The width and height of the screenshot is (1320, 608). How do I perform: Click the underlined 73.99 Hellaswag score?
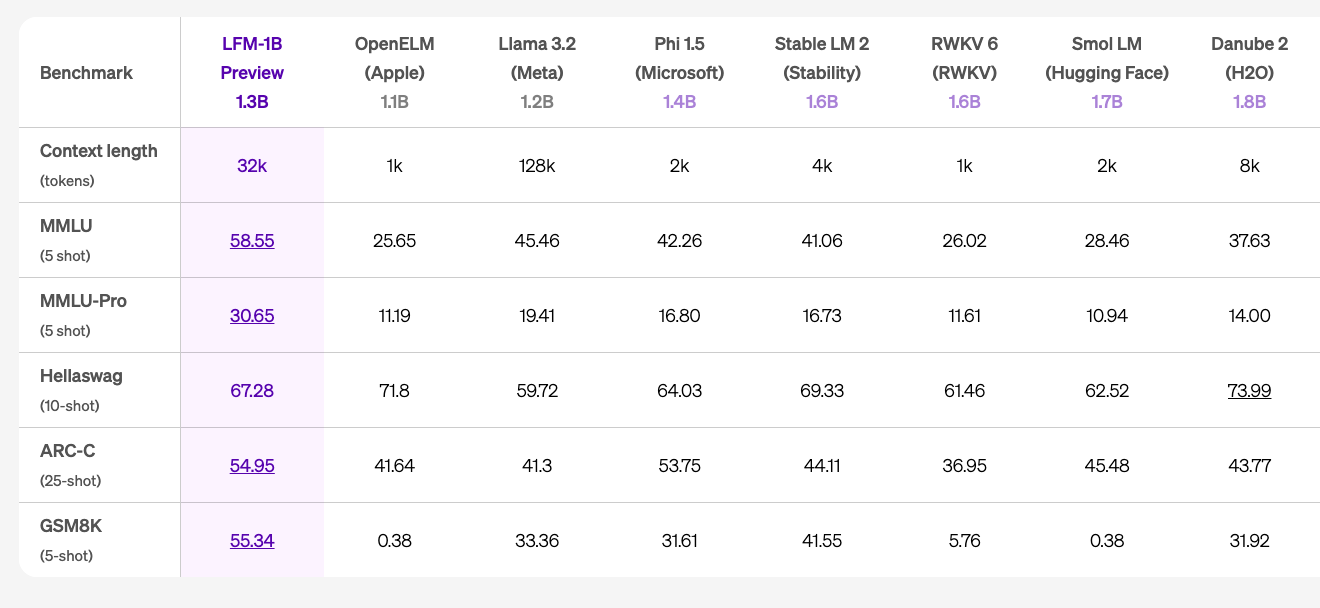(x=1249, y=391)
